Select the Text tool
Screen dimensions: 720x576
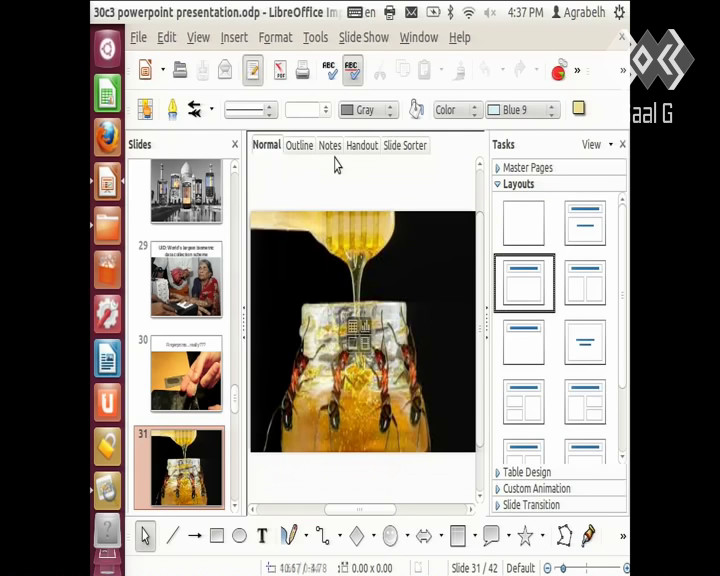[262, 536]
